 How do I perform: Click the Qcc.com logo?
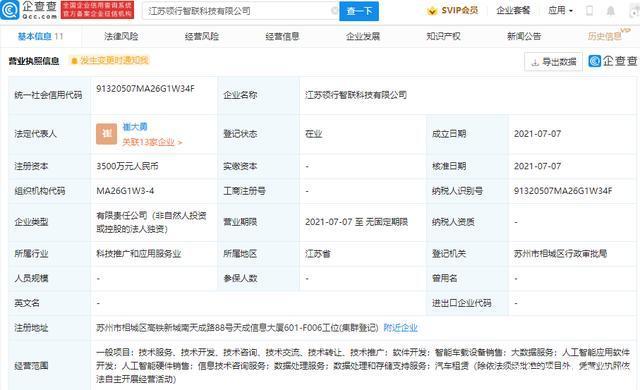coord(29,10)
